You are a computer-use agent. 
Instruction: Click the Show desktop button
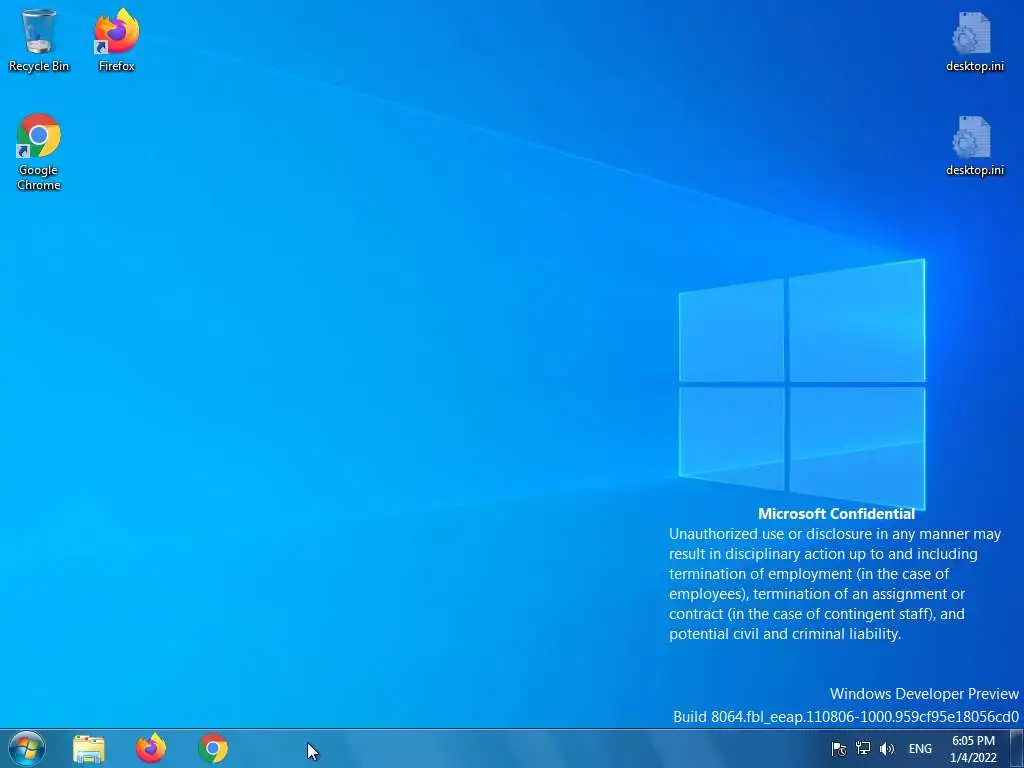pyautogui.click(x=1016, y=748)
